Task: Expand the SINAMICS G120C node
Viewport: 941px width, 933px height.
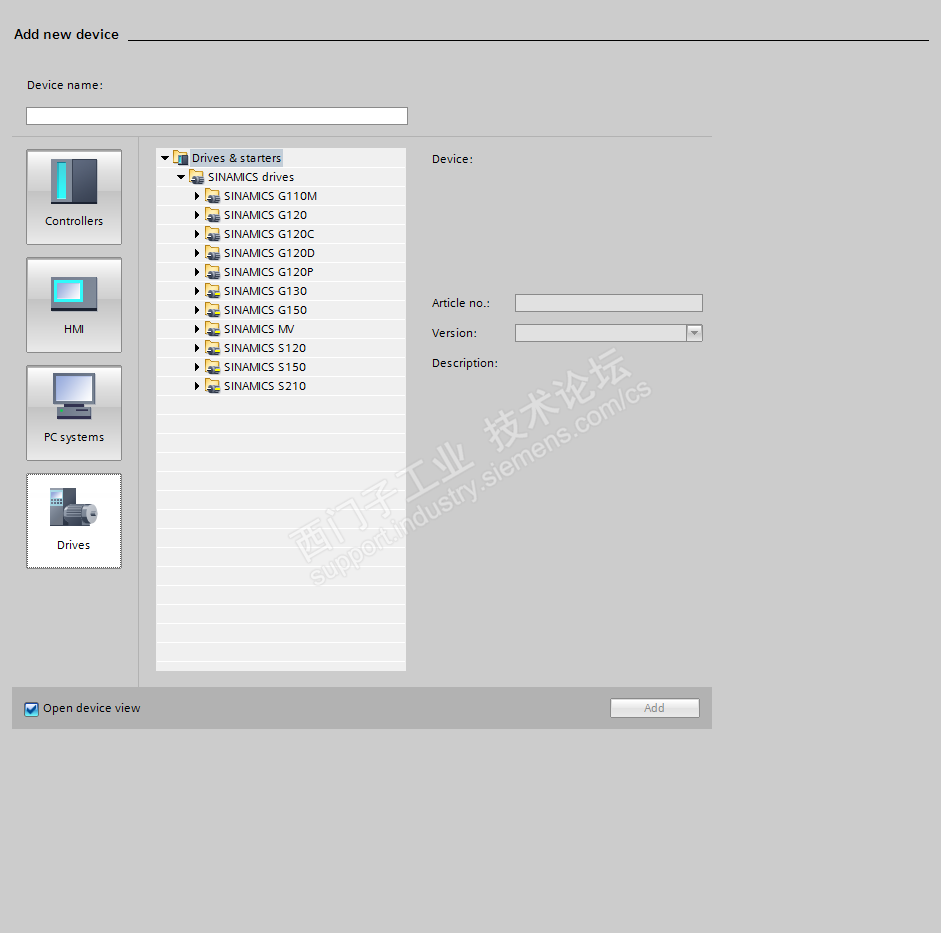Action: coord(197,234)
